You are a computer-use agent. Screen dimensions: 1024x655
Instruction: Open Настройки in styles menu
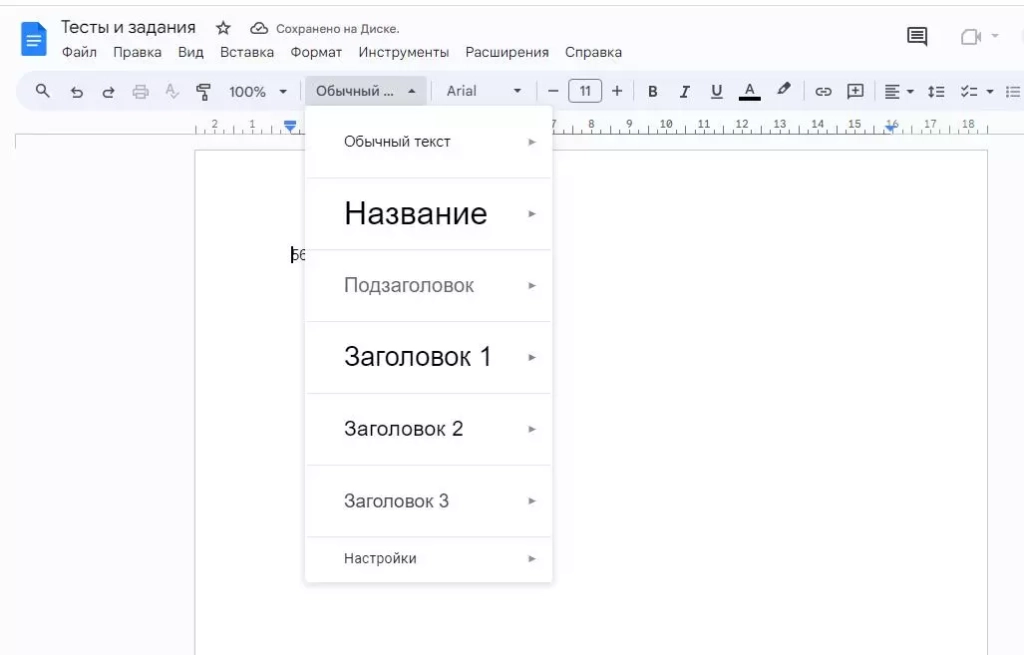(380, 558)
